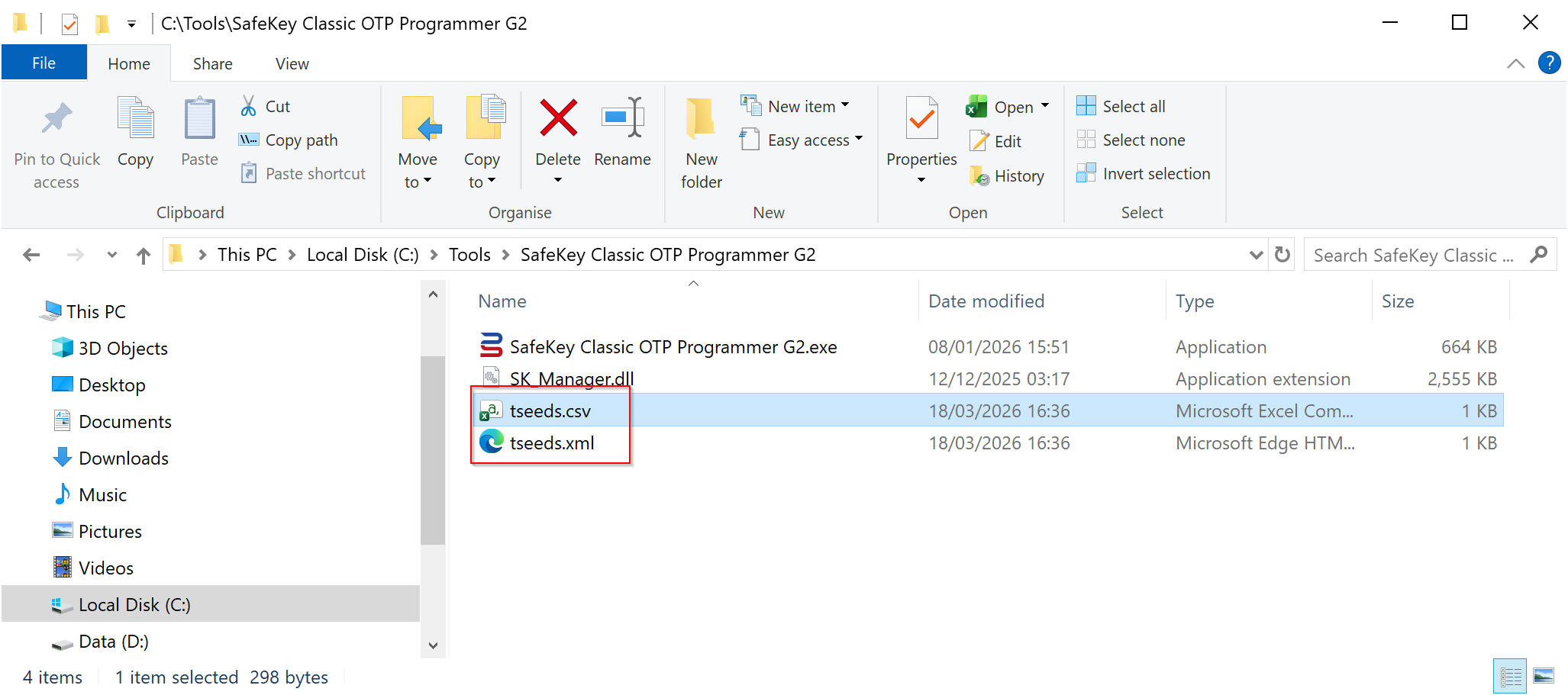Screen dimensions: 1568x695
Task: Click the Copy path icon
Action: point(248,140)
